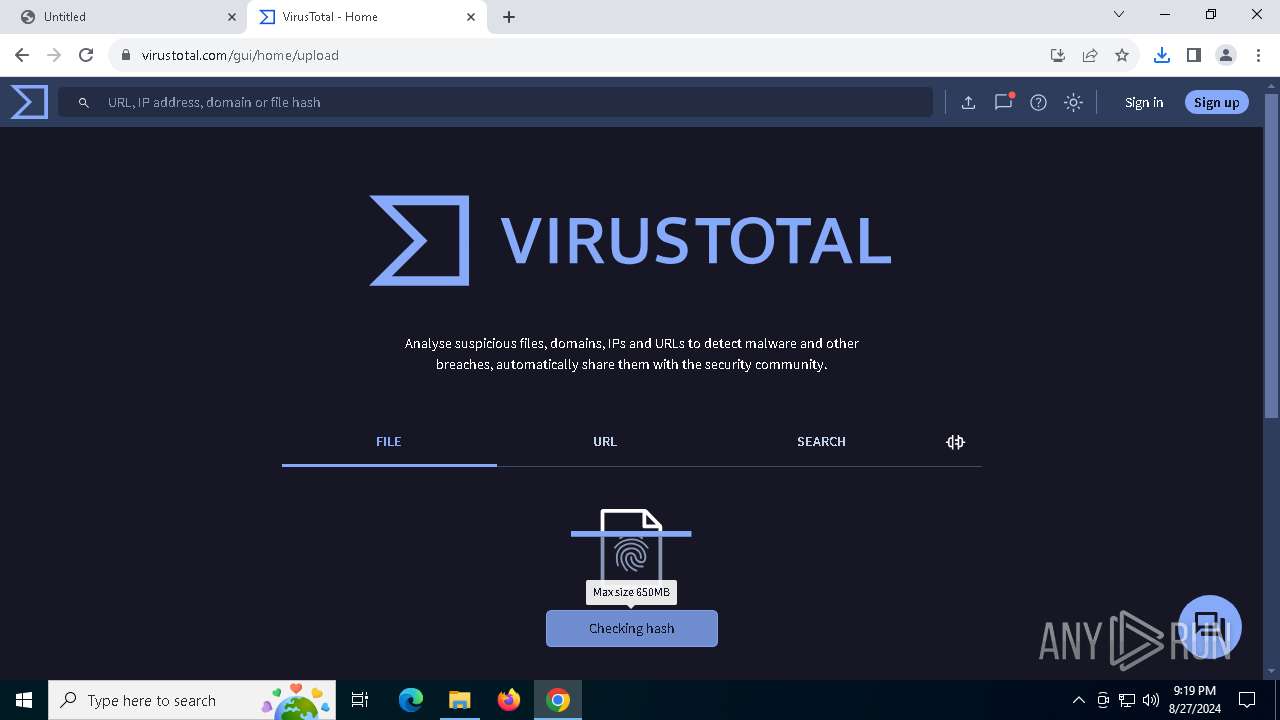Open the blue chat support bubble

coord(1210,627)
